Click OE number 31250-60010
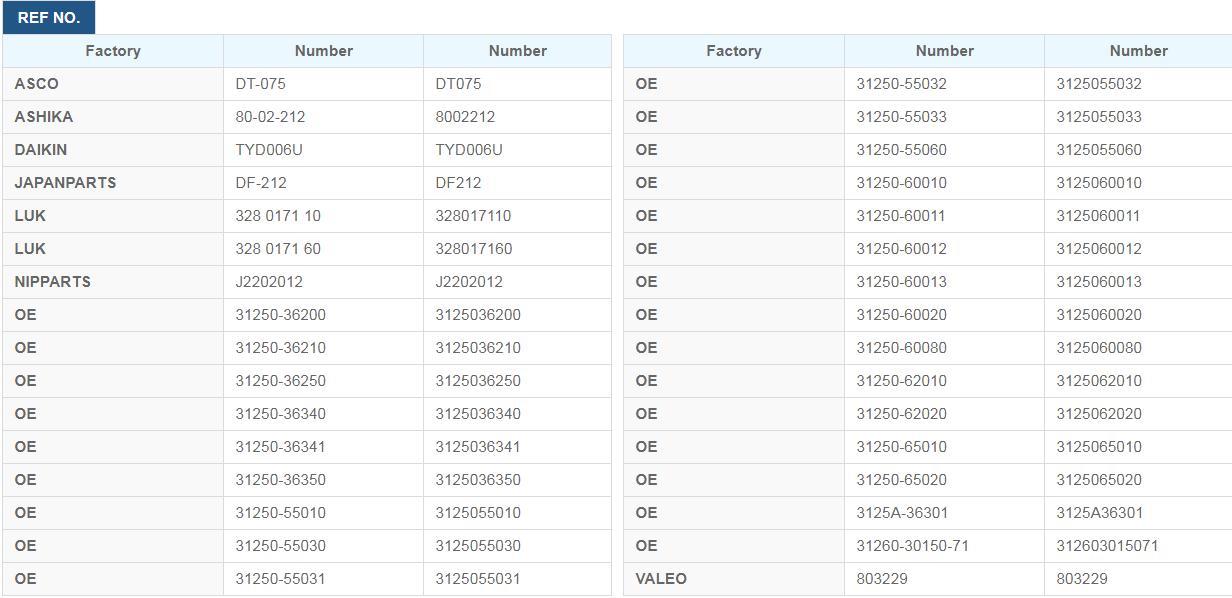Viewport: 1232px width, 598px height. (901, 183)
